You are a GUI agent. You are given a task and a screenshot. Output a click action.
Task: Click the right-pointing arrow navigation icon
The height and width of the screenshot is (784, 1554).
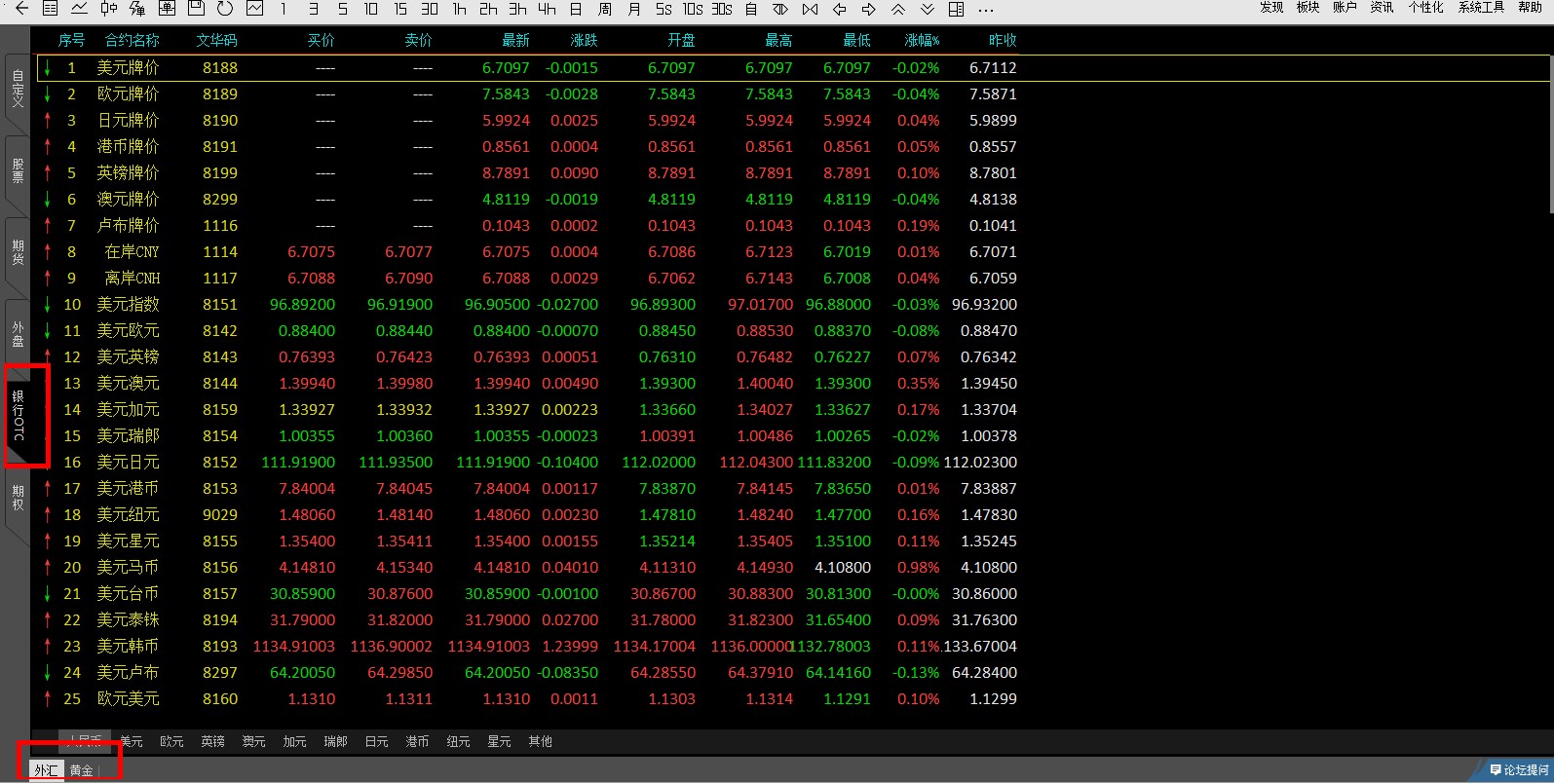click(x=868, y=9)
